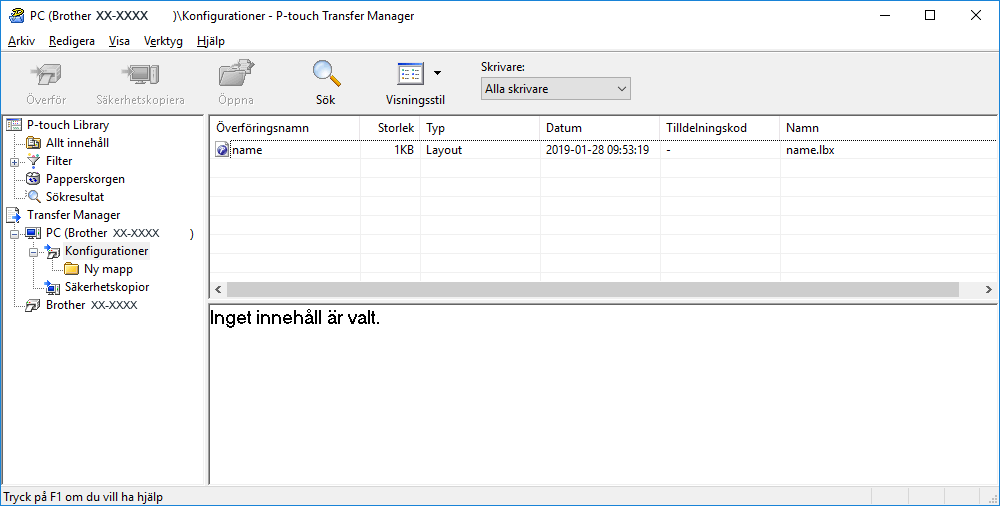Minimize the P-touch Transfer Manager window
1000x506 pixels.
tap(885, 15)
